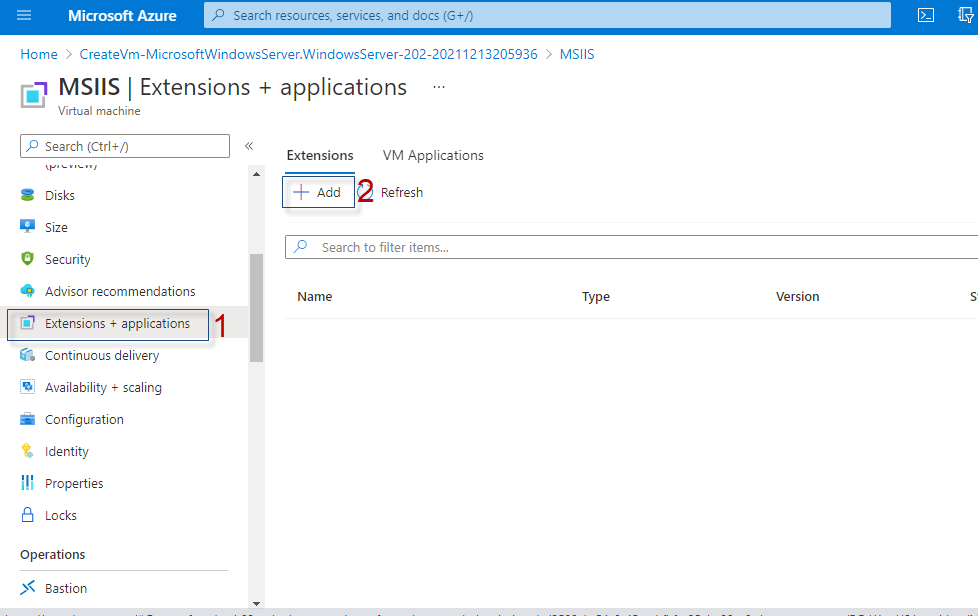Open the more options ellipsis beside the title
Image resolution: width=978 pixels, height=616 pixels.
pos(439,87)
